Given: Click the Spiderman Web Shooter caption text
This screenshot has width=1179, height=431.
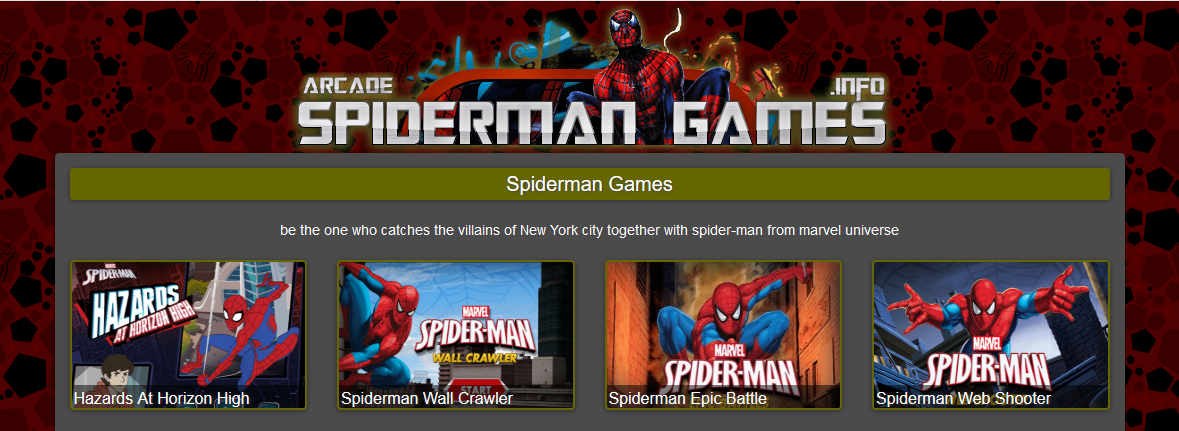Looking at the screenshot, I should click(x=963, y=398).
